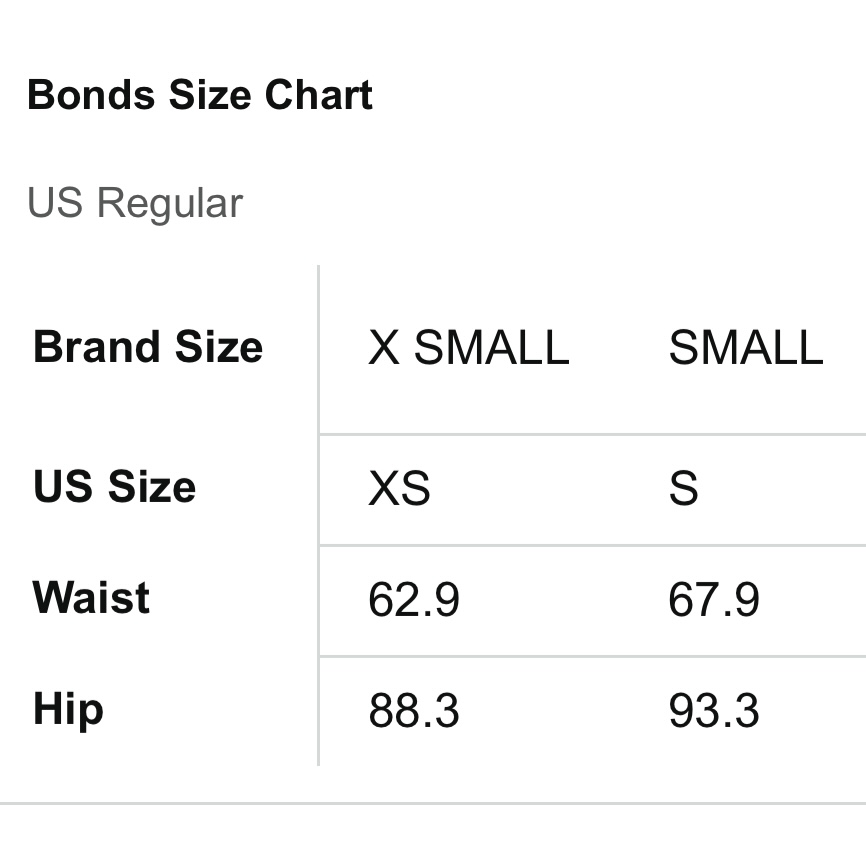Select the 67.9 waist value
This screenshot has height=866, width=866.
(x=713, y=600)
